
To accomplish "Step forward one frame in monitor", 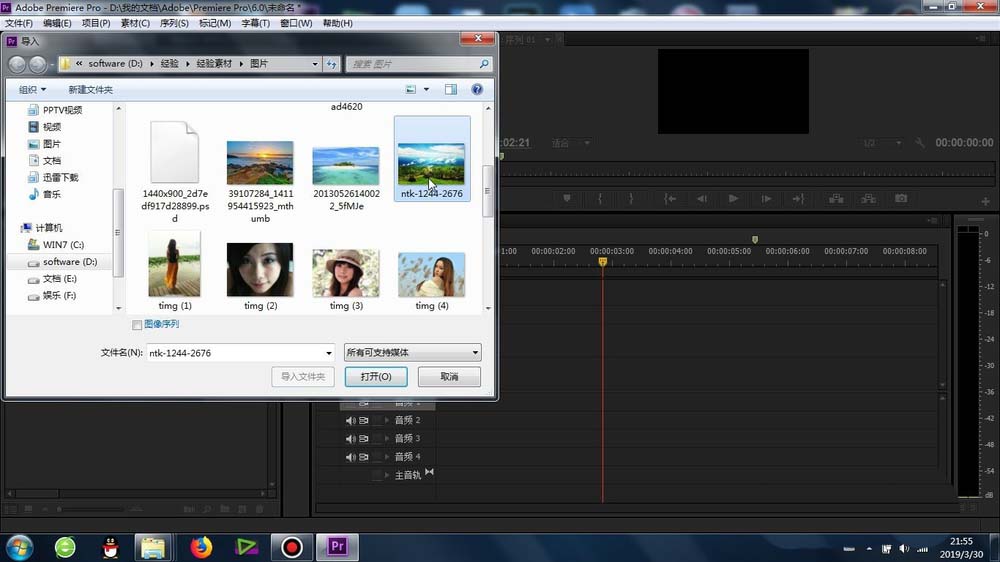I will point(766,198).
